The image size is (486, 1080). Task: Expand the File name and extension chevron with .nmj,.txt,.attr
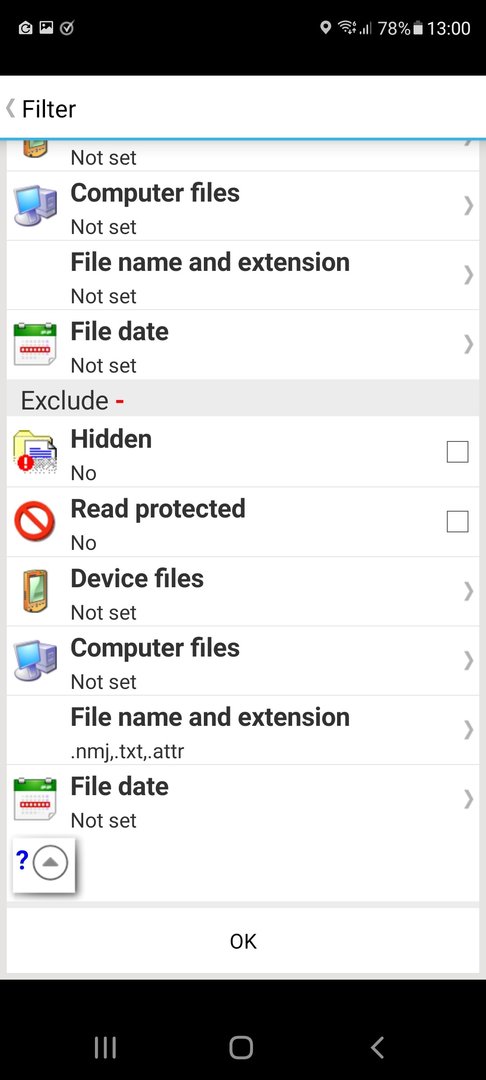[x=469, y=729]
